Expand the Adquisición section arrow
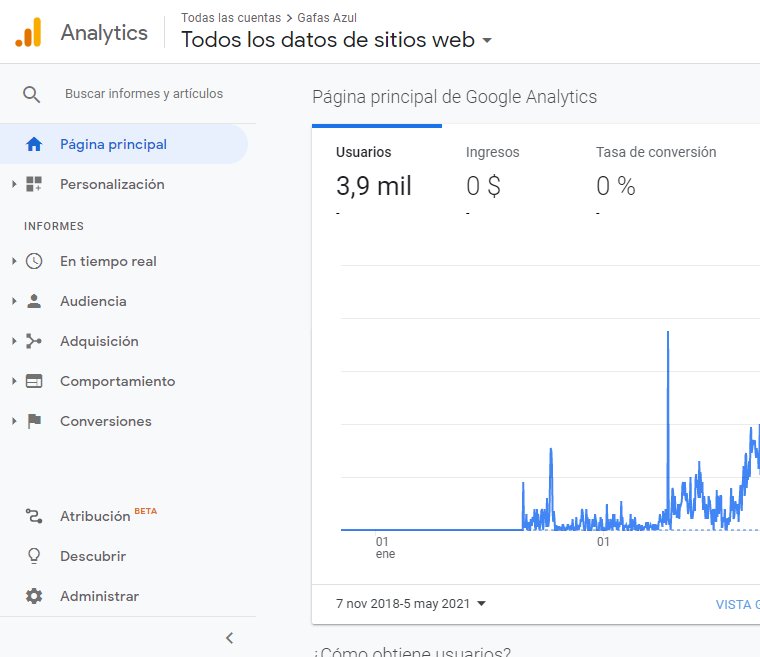Screen dimensions: 760x657 coord(14,341)
